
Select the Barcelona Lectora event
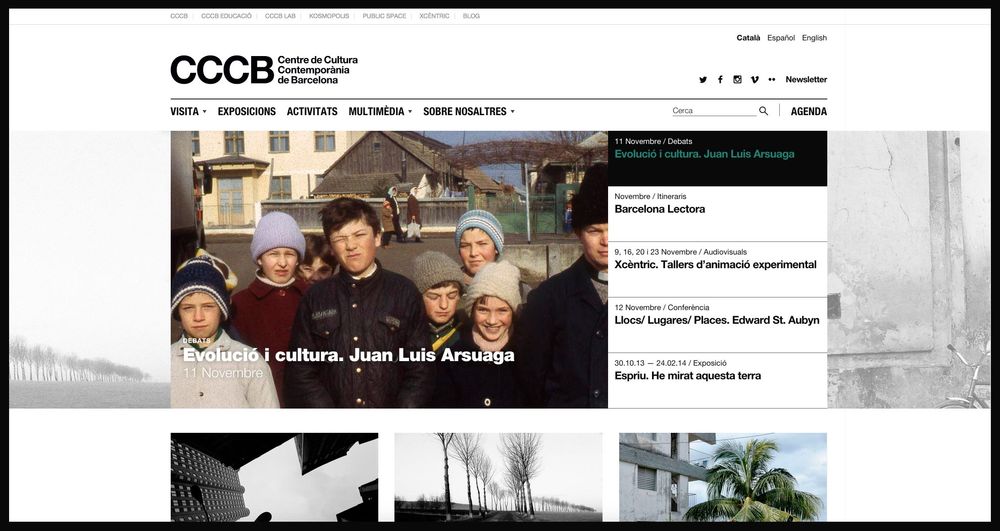pos(717,214)
